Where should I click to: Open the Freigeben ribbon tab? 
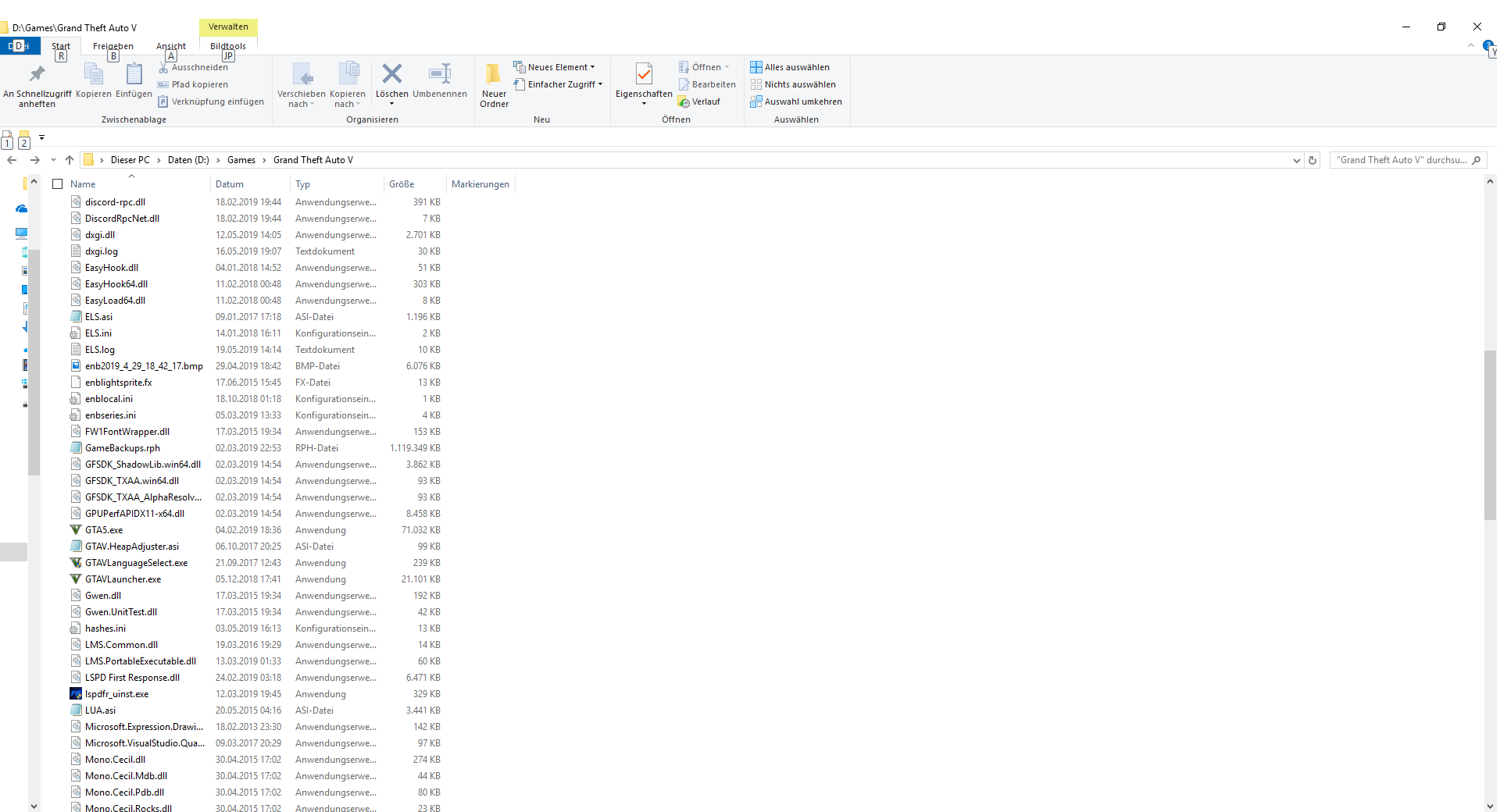point(113,46)
